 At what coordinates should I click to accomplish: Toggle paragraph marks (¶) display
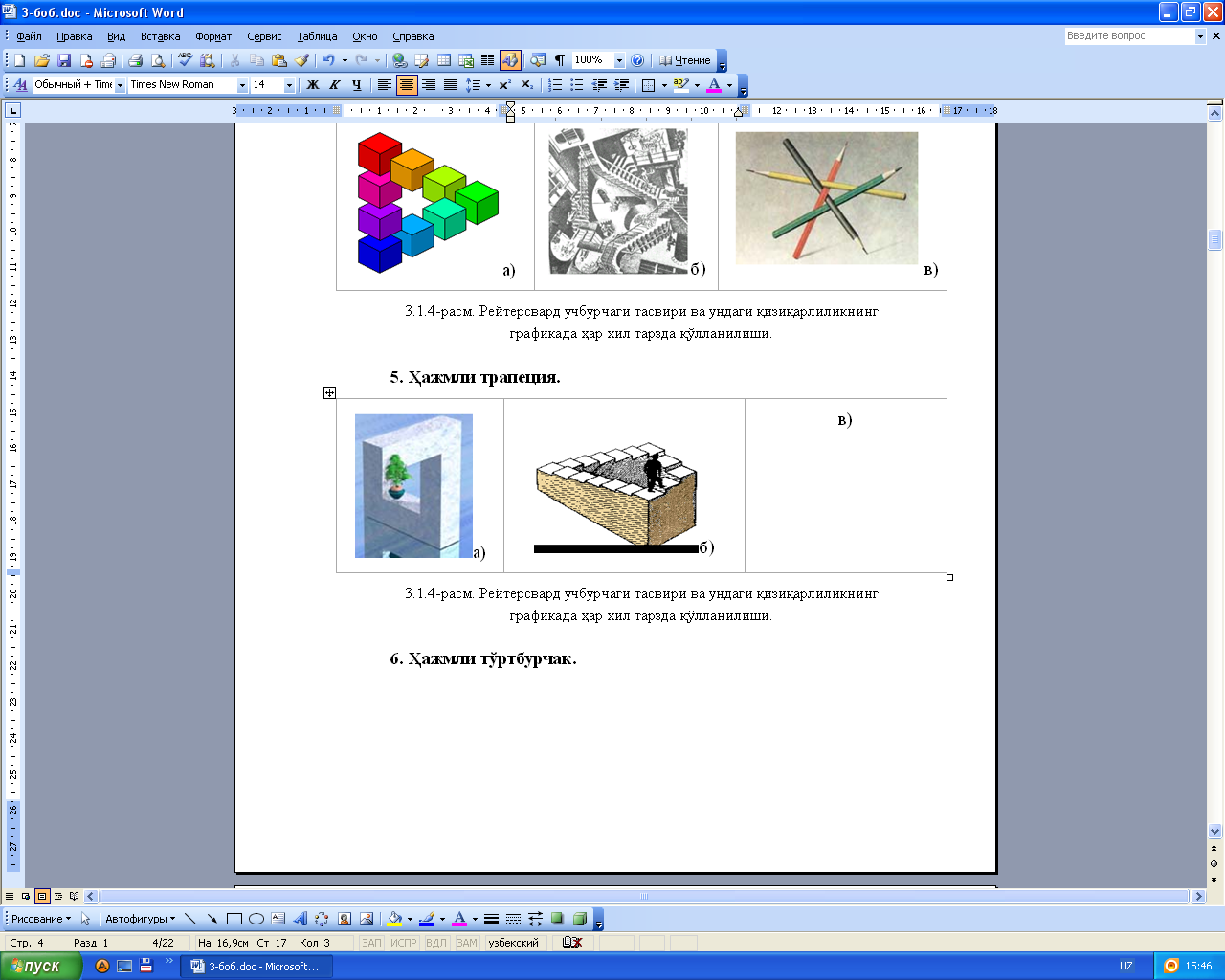click(x=560, y=60)
